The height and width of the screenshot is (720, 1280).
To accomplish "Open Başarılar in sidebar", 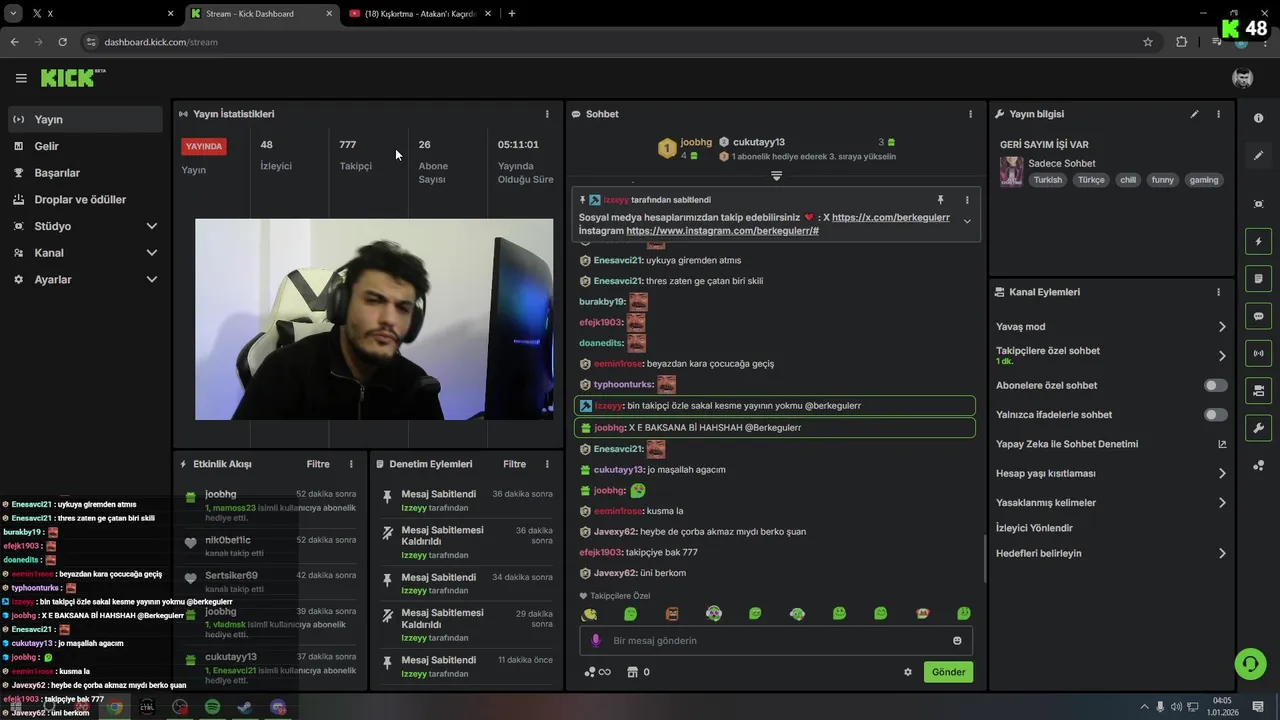I will click(84, 173).
